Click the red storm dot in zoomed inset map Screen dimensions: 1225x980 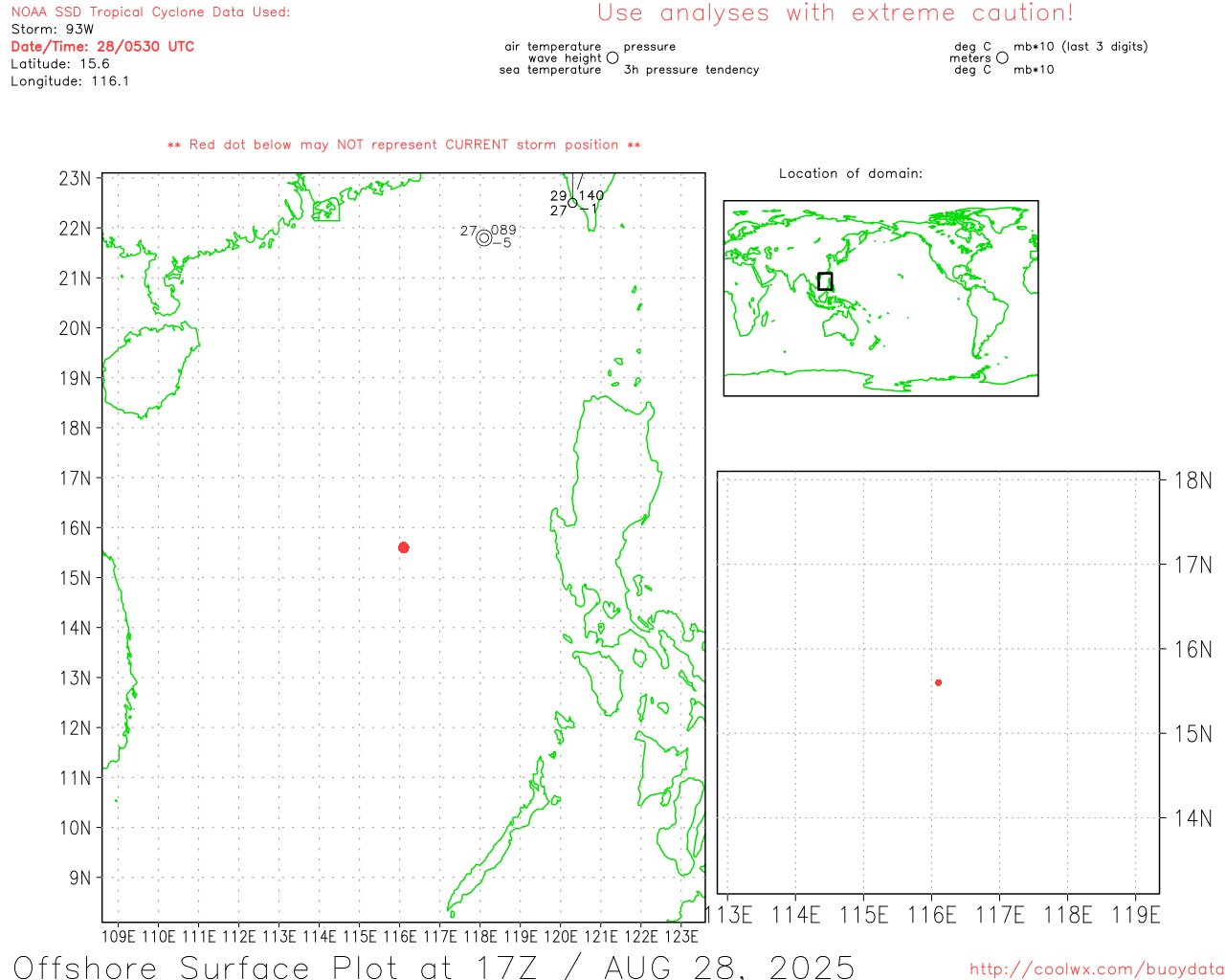938,682
